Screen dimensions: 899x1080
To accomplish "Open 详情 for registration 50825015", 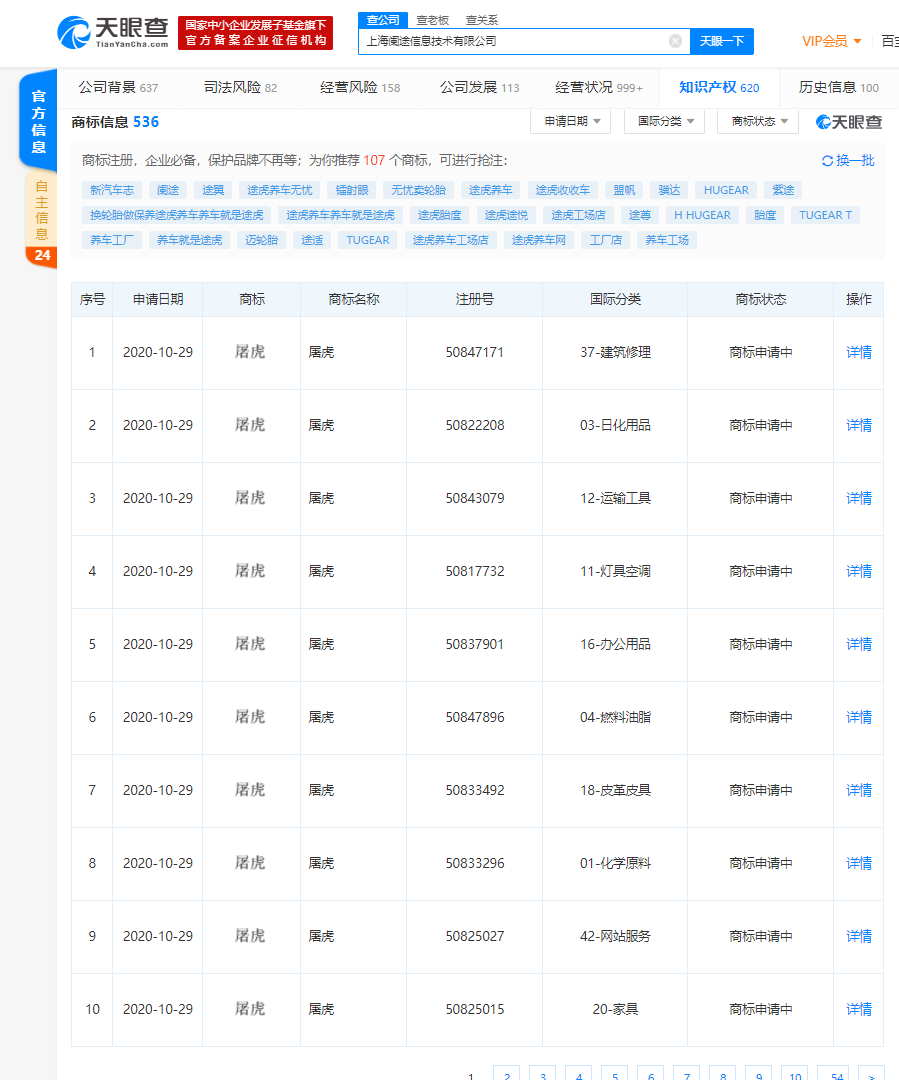I will pos(858,1009).
